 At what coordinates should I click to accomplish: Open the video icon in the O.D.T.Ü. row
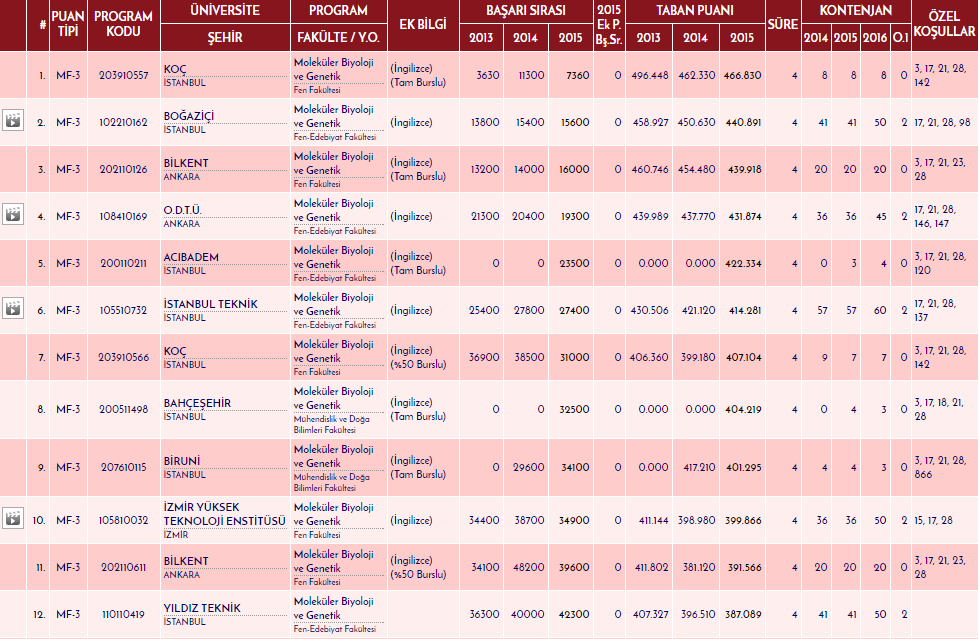[13, 214]
